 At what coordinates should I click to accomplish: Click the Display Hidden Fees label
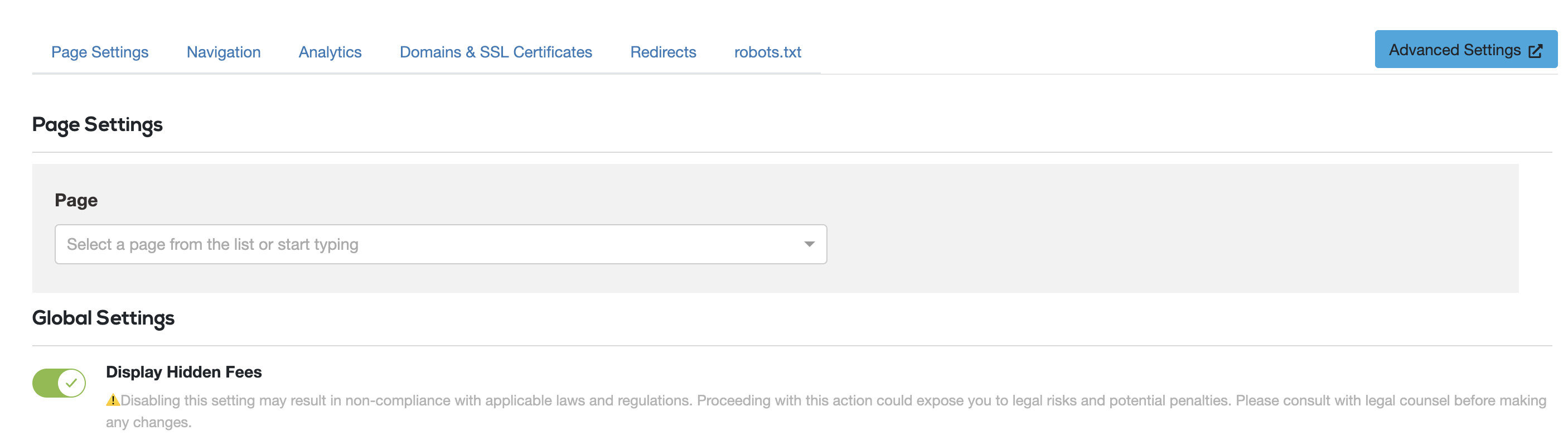pyautogui.click(x=184, y=372)
